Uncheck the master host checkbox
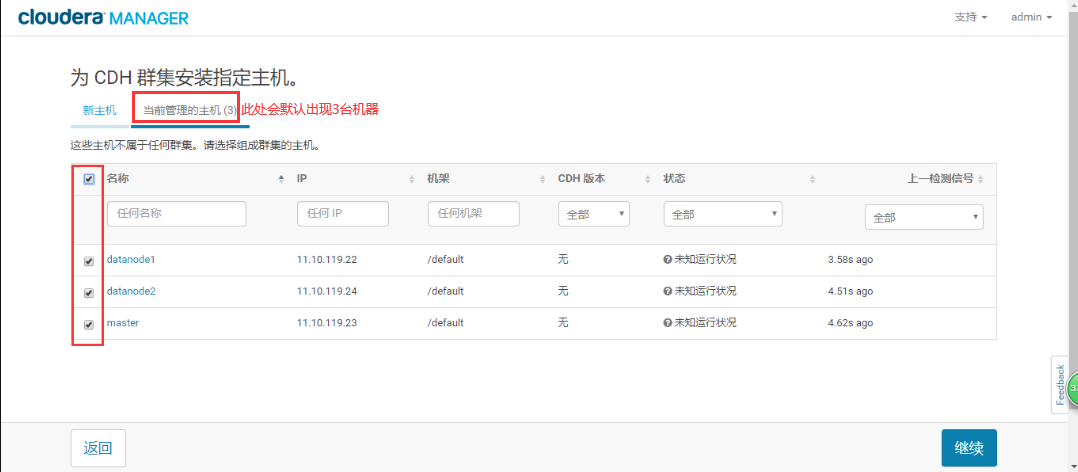1078x472 pixels. click(89, 324)
